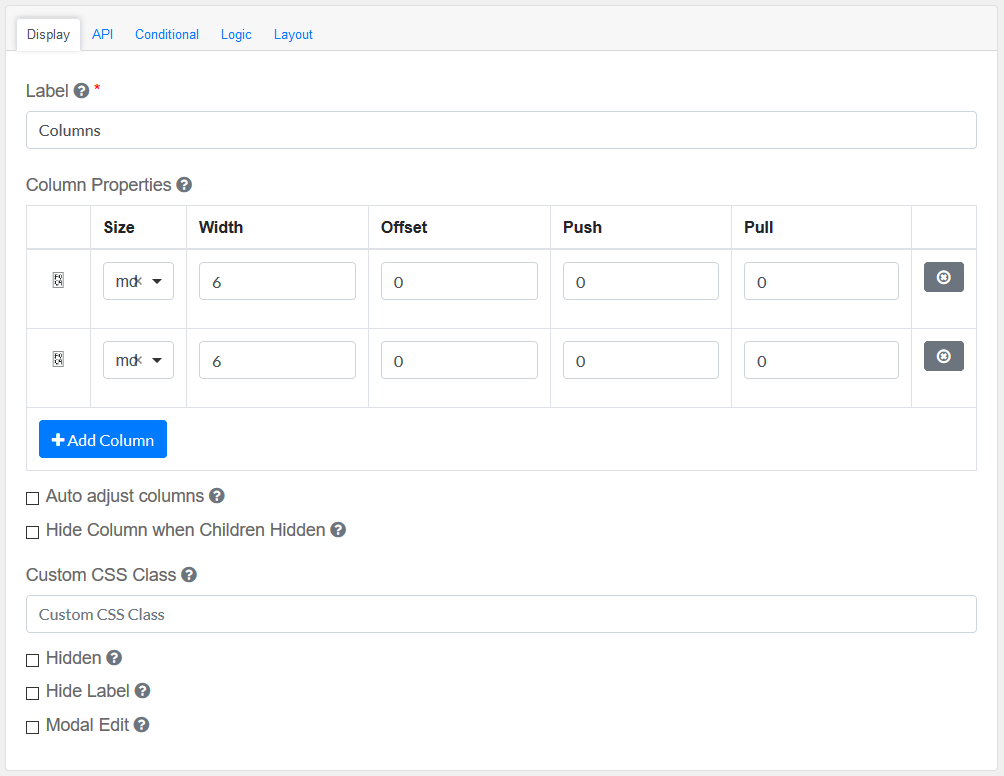The height and width of the screenshot is (776, 1004).
Task: Click help icon beside Auto adjust columns
Action: tap(217, 496)
